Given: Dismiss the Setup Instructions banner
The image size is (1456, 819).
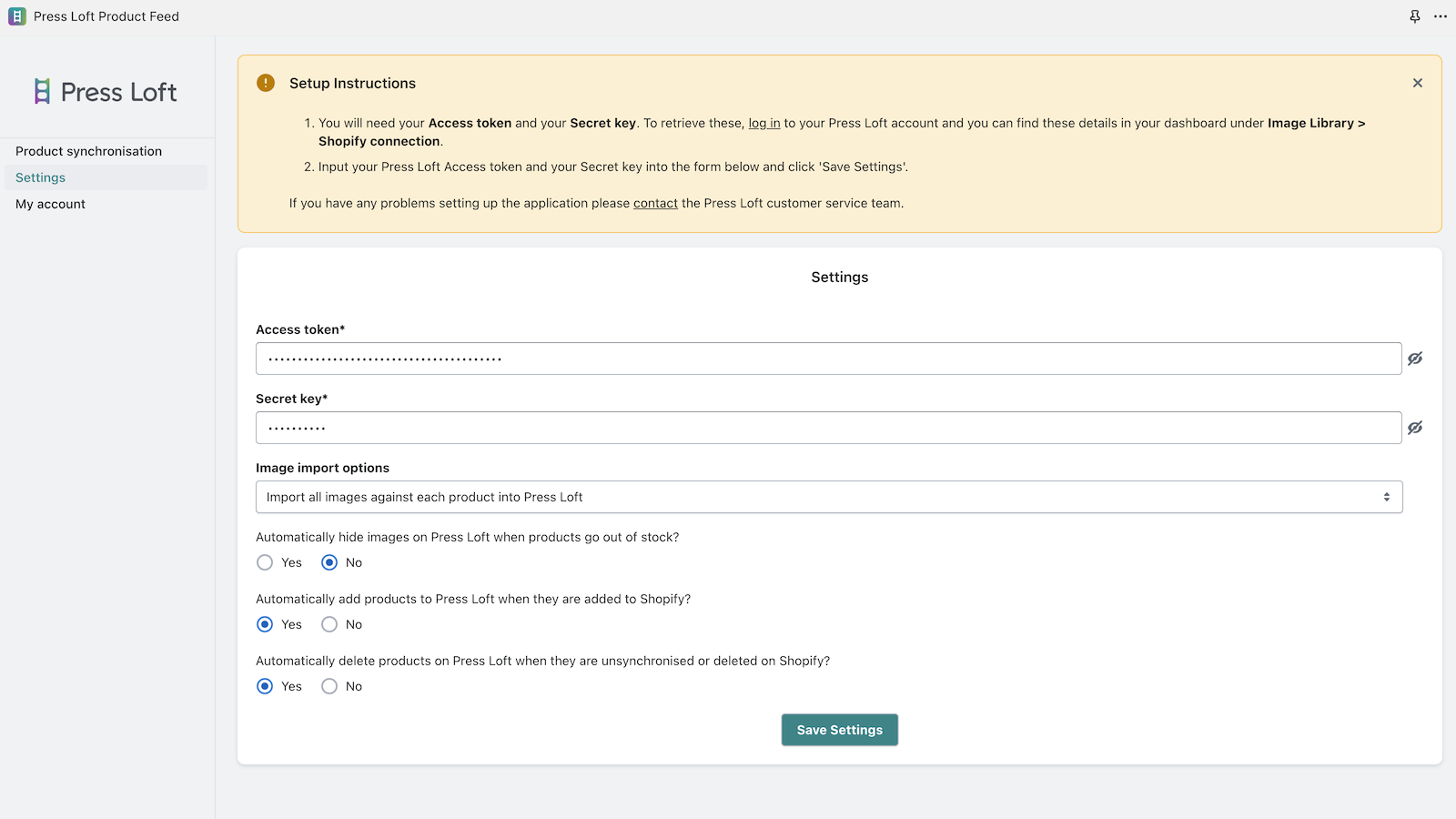Looking at the screenshot, I should [x=1418, y=83].
